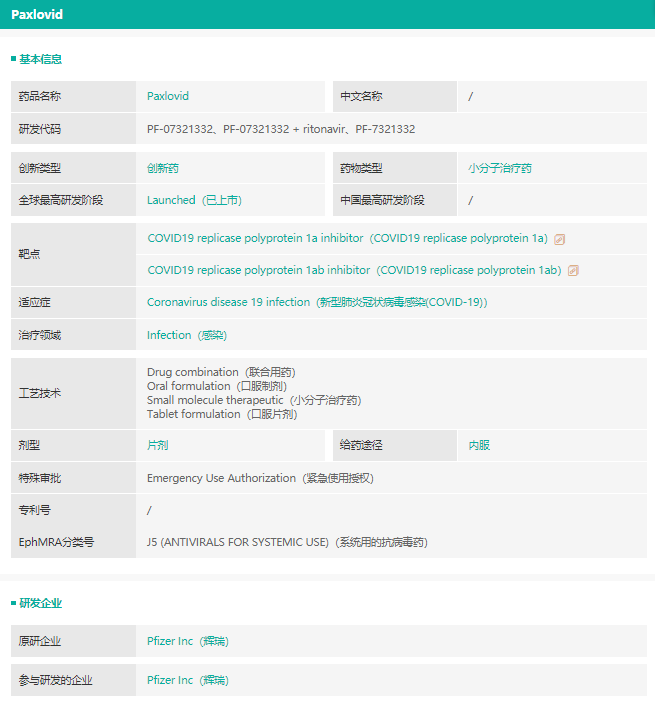Click the 工艺技术 label cell

[73, 393]
